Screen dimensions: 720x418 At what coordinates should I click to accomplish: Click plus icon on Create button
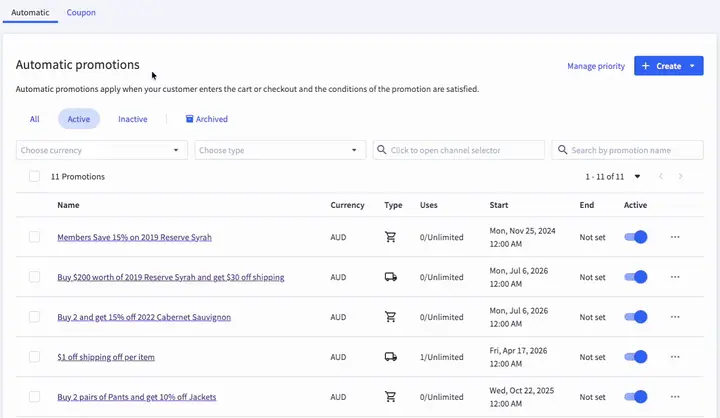tap(646, 66)
